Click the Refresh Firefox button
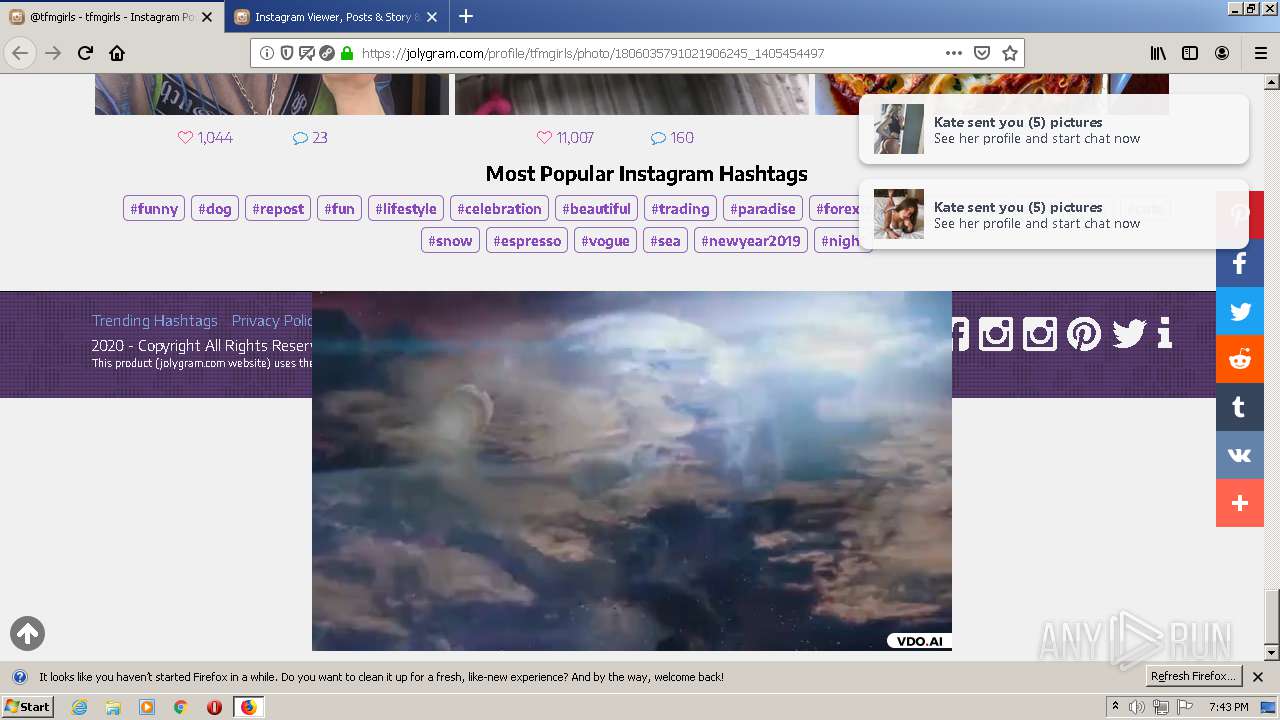The height and width of the screenshot is (720, 1280). pyautogui.click(x=1193, y=677)
